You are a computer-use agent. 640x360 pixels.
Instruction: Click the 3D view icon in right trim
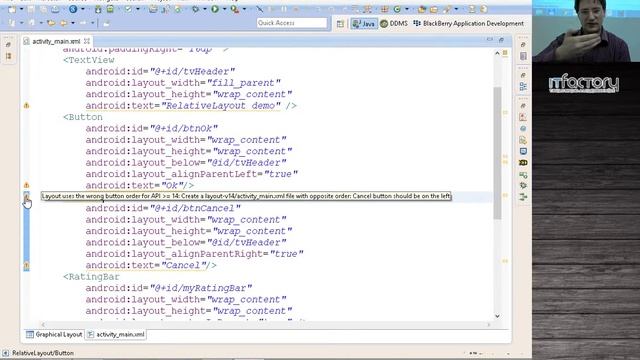pos(523,162)
